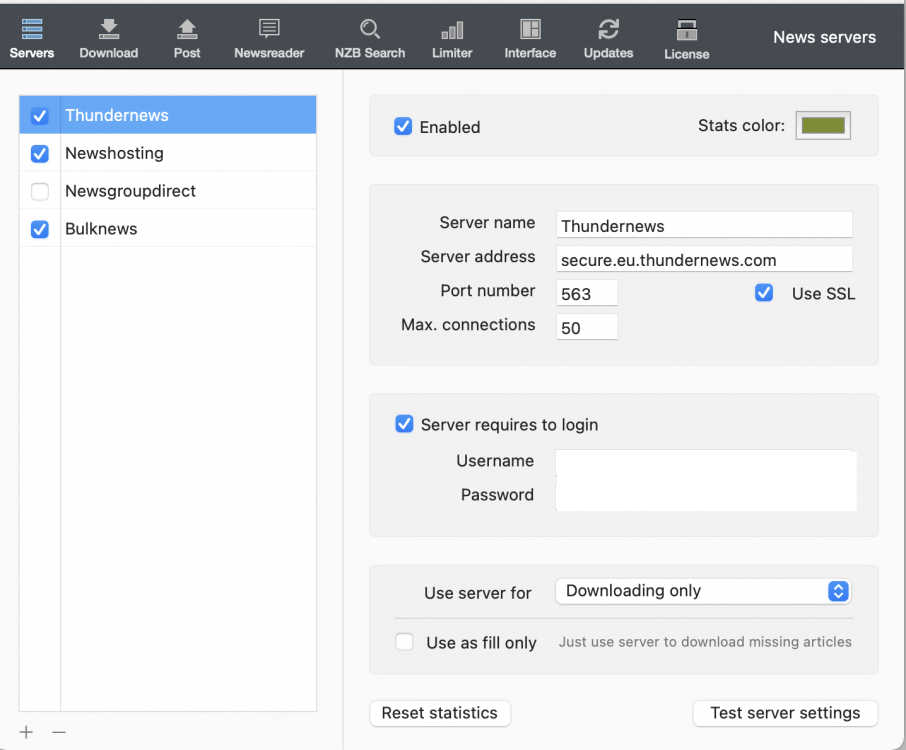Image resolution: width=906 pixels, height=750 pixels.
Task: Show the Interface preferences
Action: pos(530,39)
